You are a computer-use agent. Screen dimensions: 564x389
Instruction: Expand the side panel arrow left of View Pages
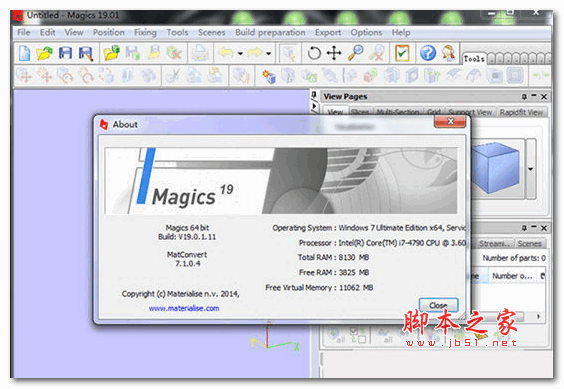point(314,107)
